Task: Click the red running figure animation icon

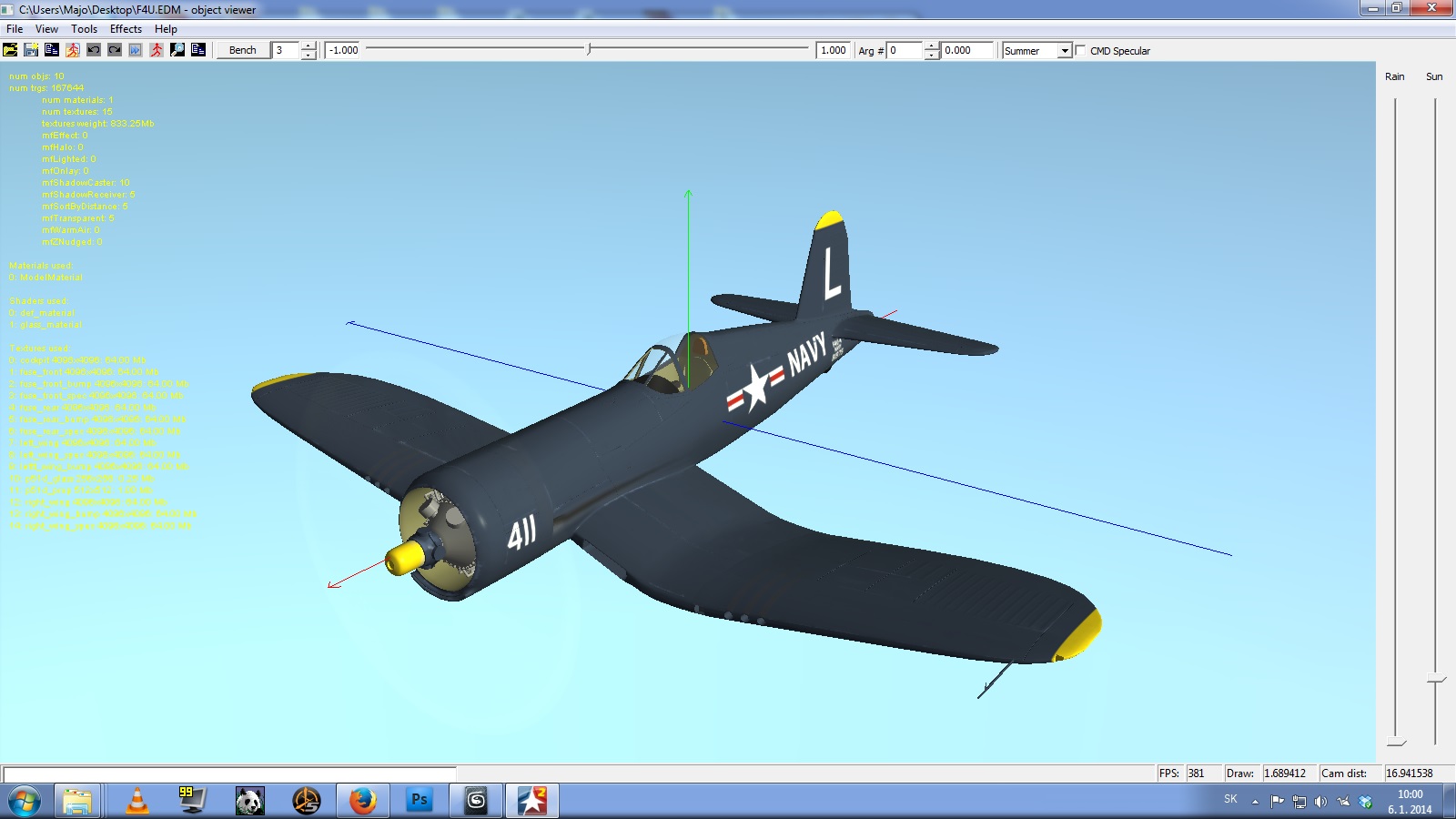Action: click(x=157, y=50)
